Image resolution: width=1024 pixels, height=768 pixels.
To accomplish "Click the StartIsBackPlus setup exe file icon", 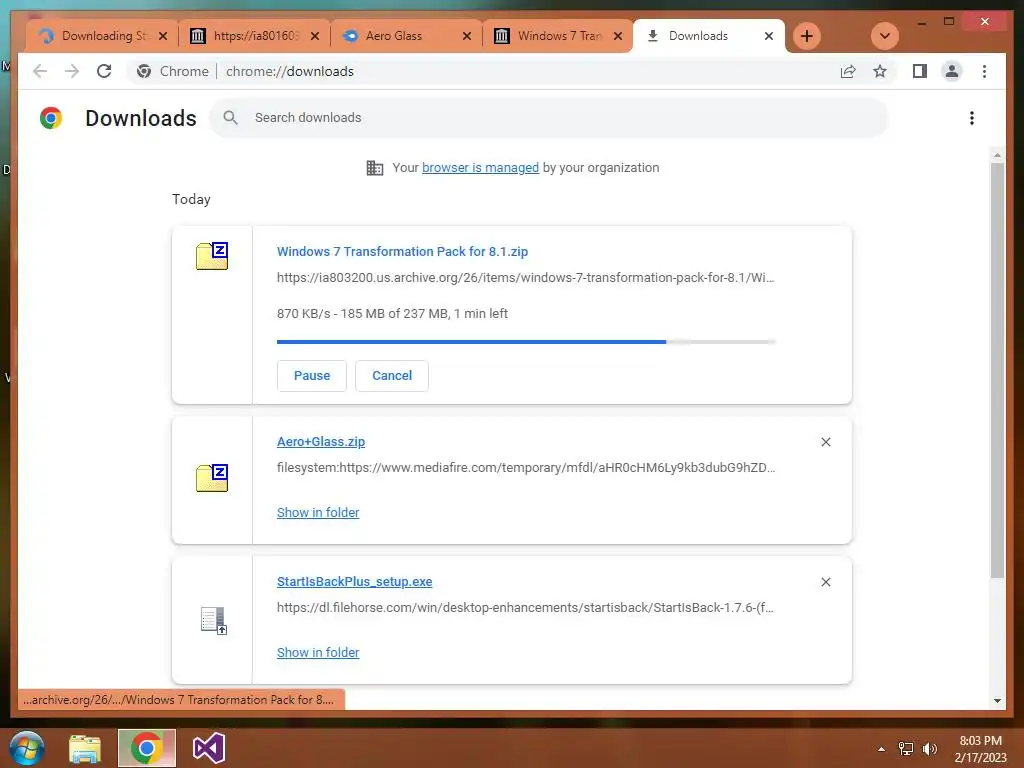I will [x=214, y=620].
